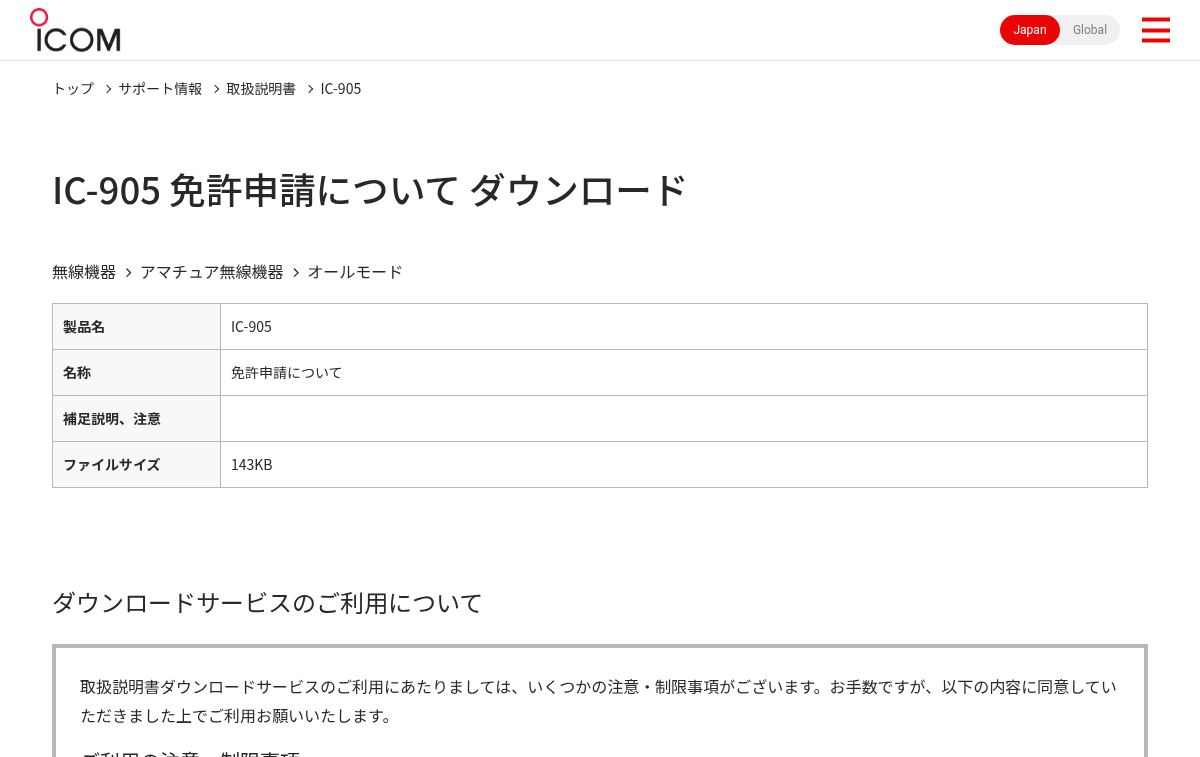Screen dimensions: 1200x757
Task: Click the page title IC-905 免許申請について ダウンロード
Action: click(x=369, y=190)
